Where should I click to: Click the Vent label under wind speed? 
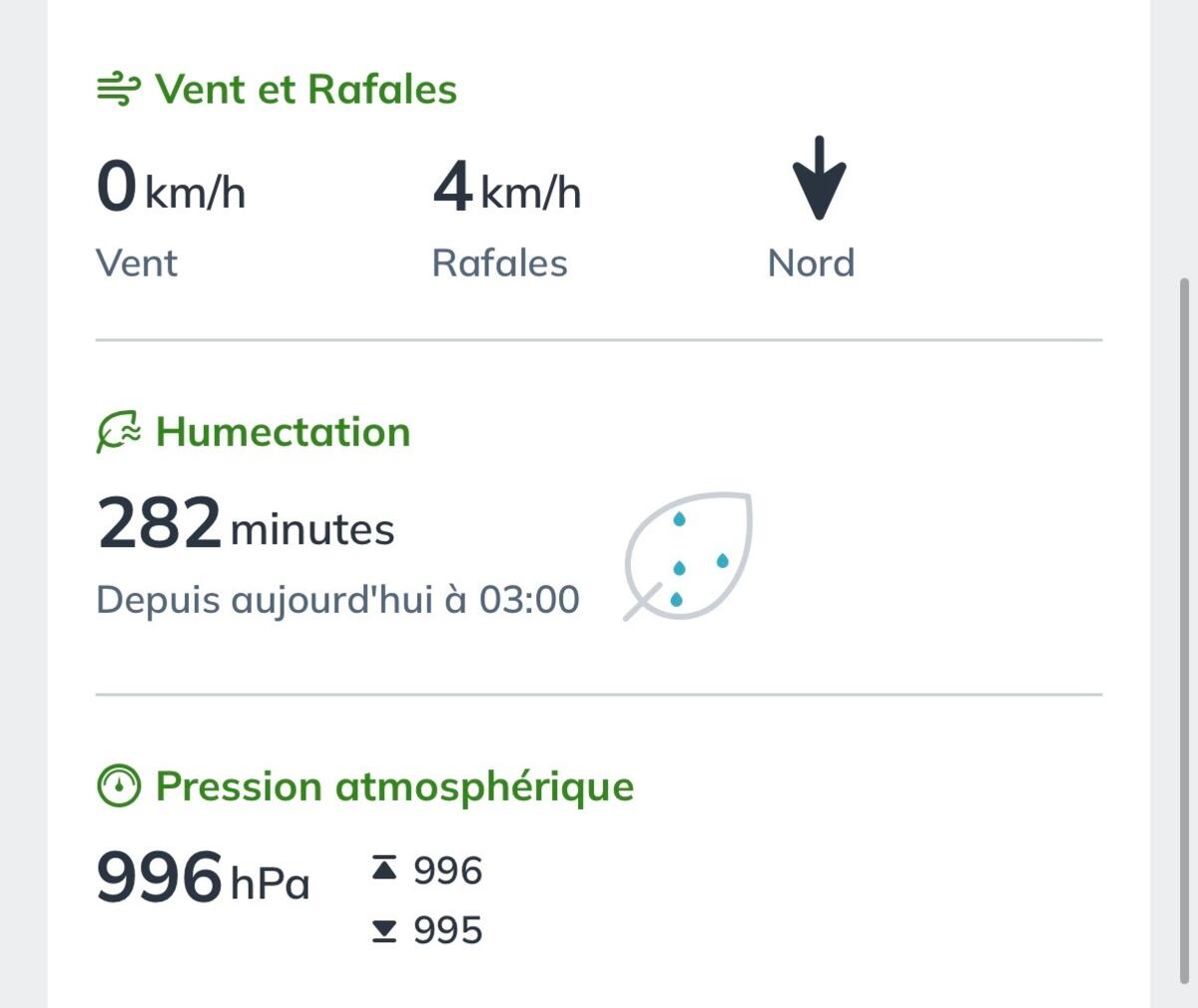point(137,263)
